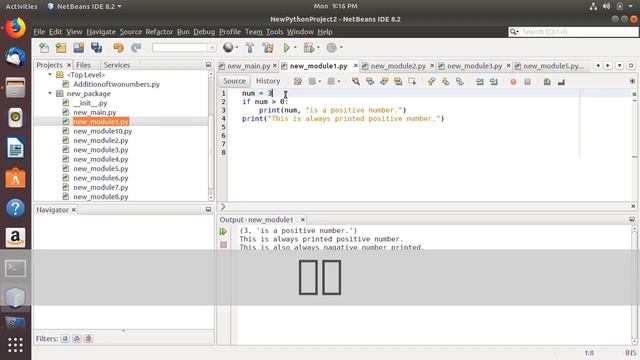
Task: Click the Debug Project toolbar icon
Action: click(x=309, y=48)
